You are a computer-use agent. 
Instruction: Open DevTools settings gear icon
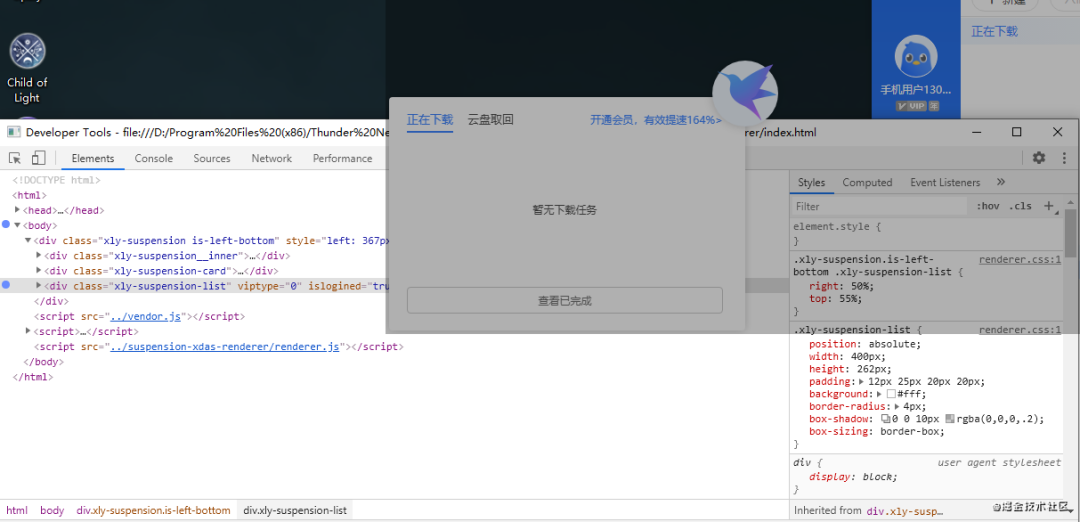click(x=1039, y=158)
